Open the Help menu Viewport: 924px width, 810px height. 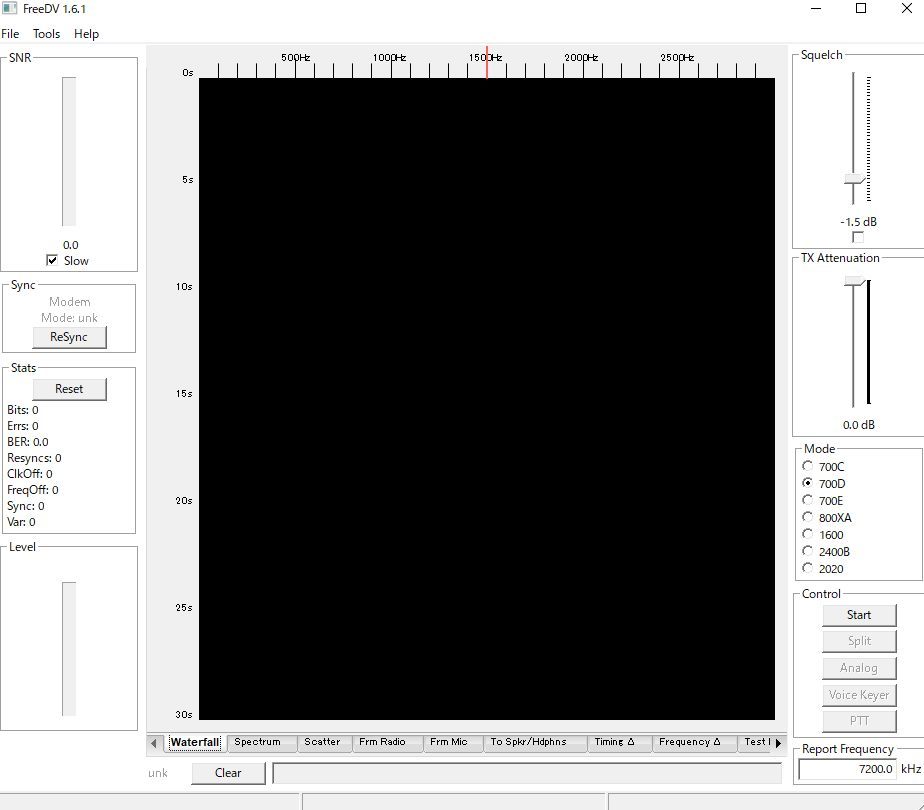(86, 34)
